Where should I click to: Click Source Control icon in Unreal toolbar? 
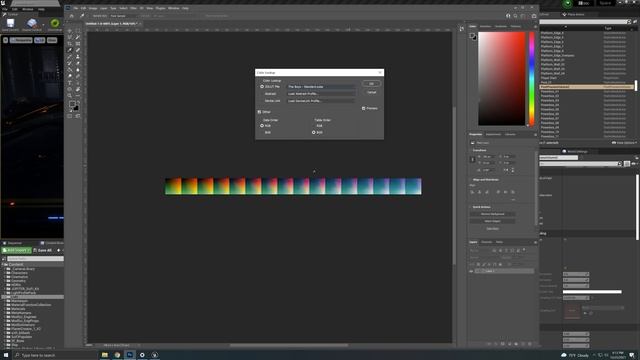tap(32, 24)
